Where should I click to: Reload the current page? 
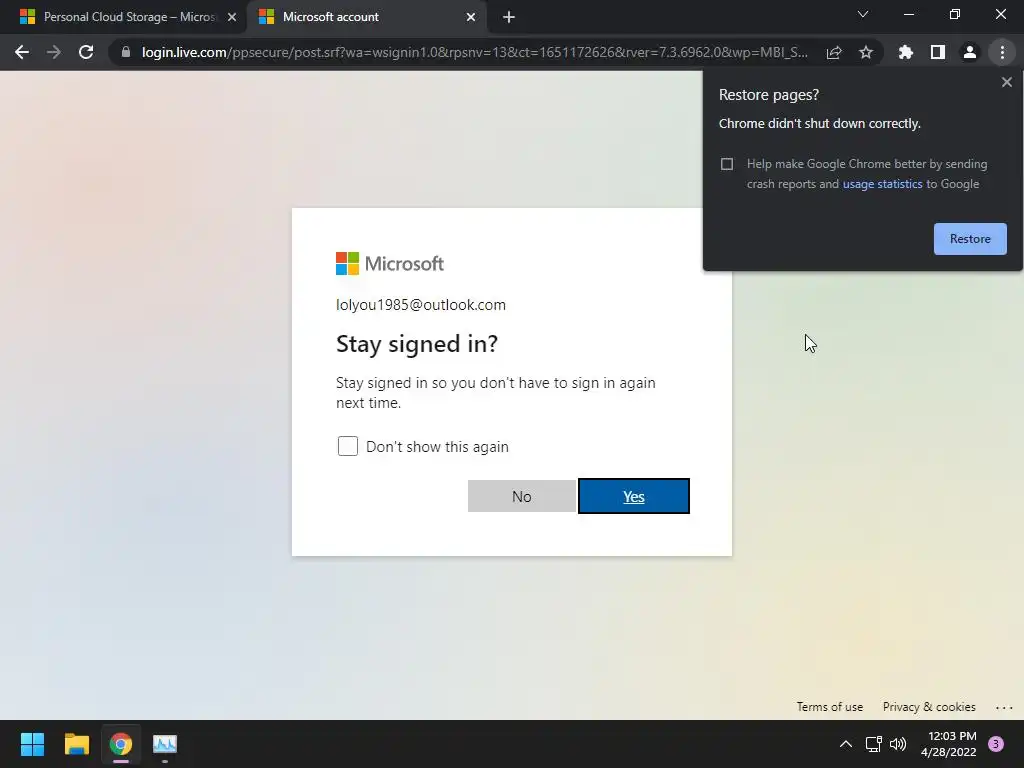(86, 52)
